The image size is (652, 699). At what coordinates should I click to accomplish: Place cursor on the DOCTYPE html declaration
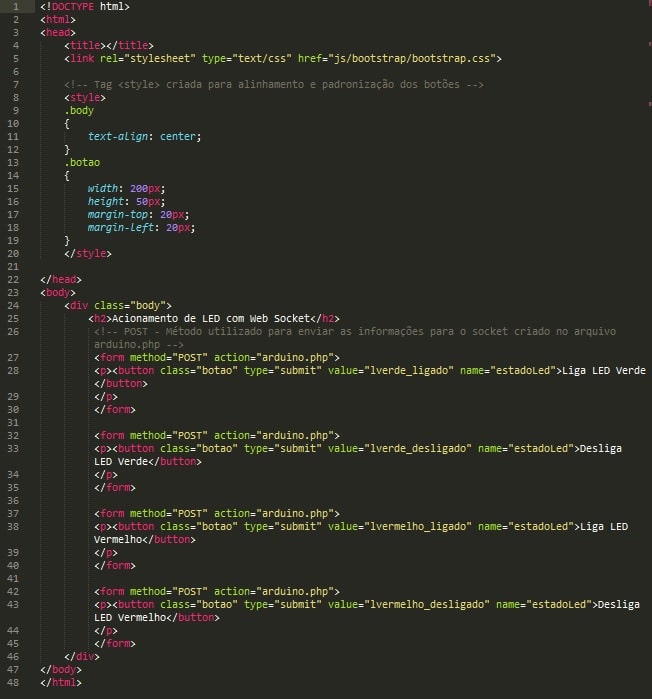[x=85, y=6]
